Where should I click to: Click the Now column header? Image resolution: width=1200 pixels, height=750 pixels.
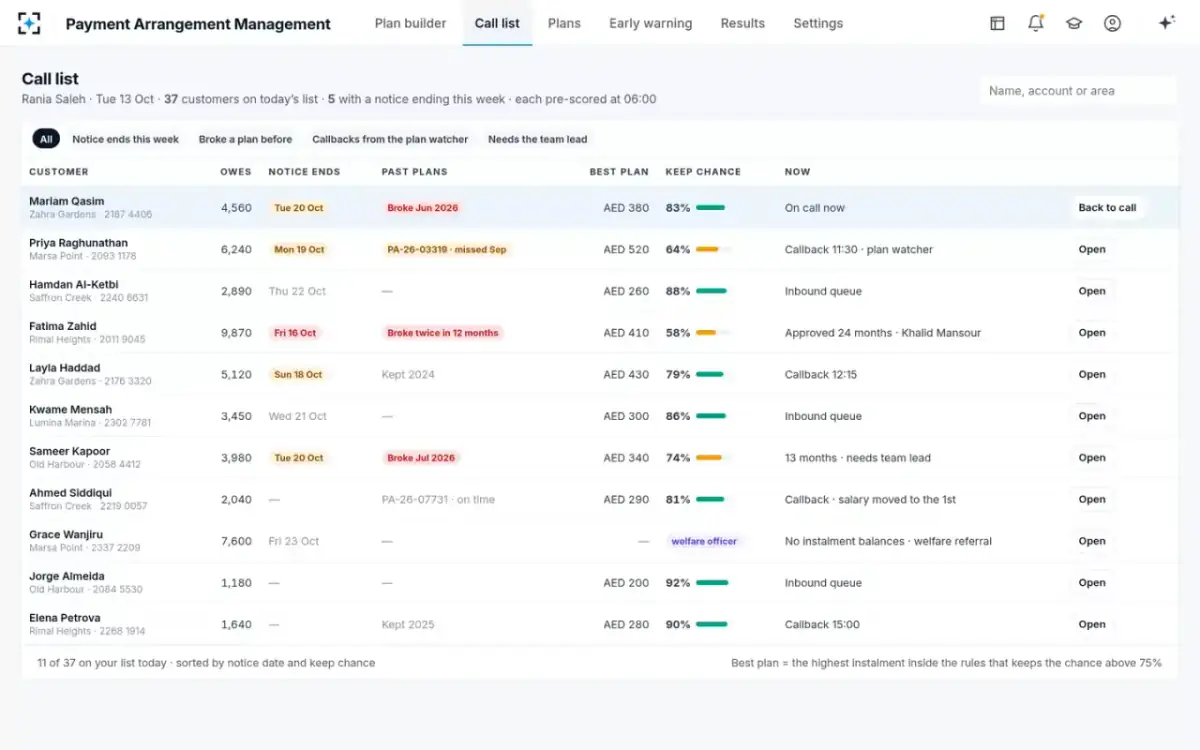797,172
